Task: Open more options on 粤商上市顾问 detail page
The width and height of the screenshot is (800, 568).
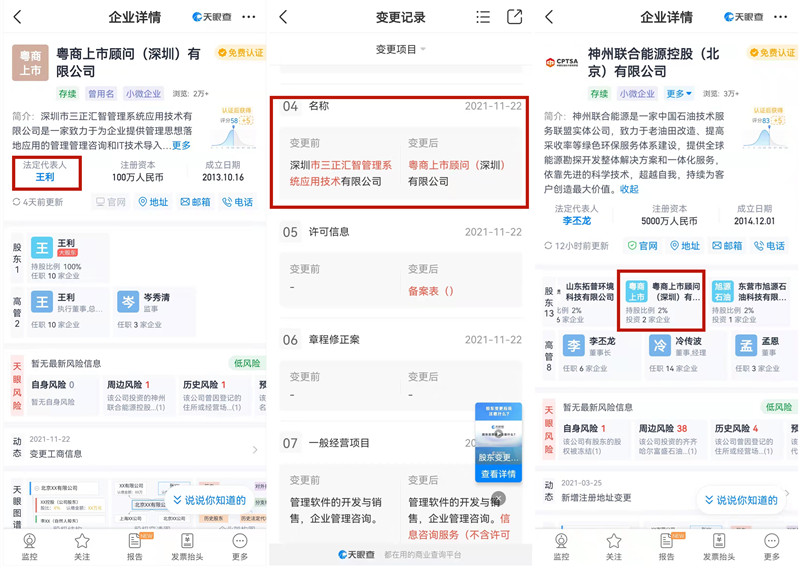Action: pyautogui.click(x=249, y=17)
